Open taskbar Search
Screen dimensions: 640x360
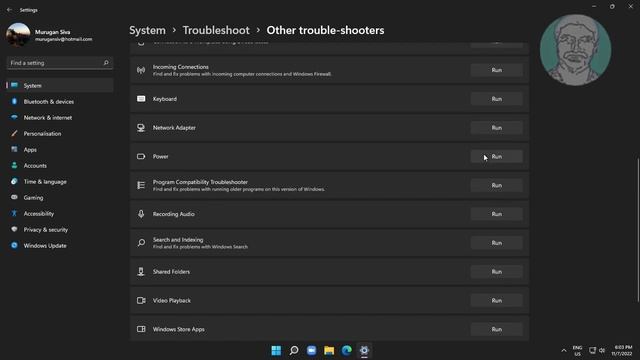[x=294, y=350]
